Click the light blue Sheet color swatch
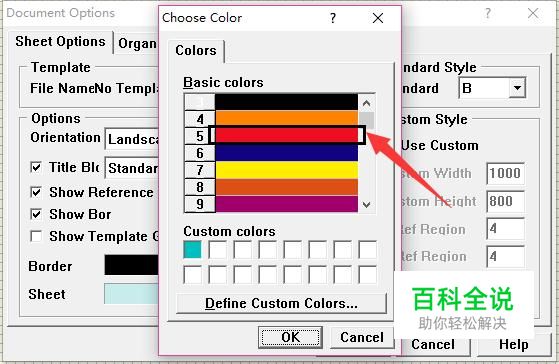Screen dimensions: 559x364 (x=132, y=294)
